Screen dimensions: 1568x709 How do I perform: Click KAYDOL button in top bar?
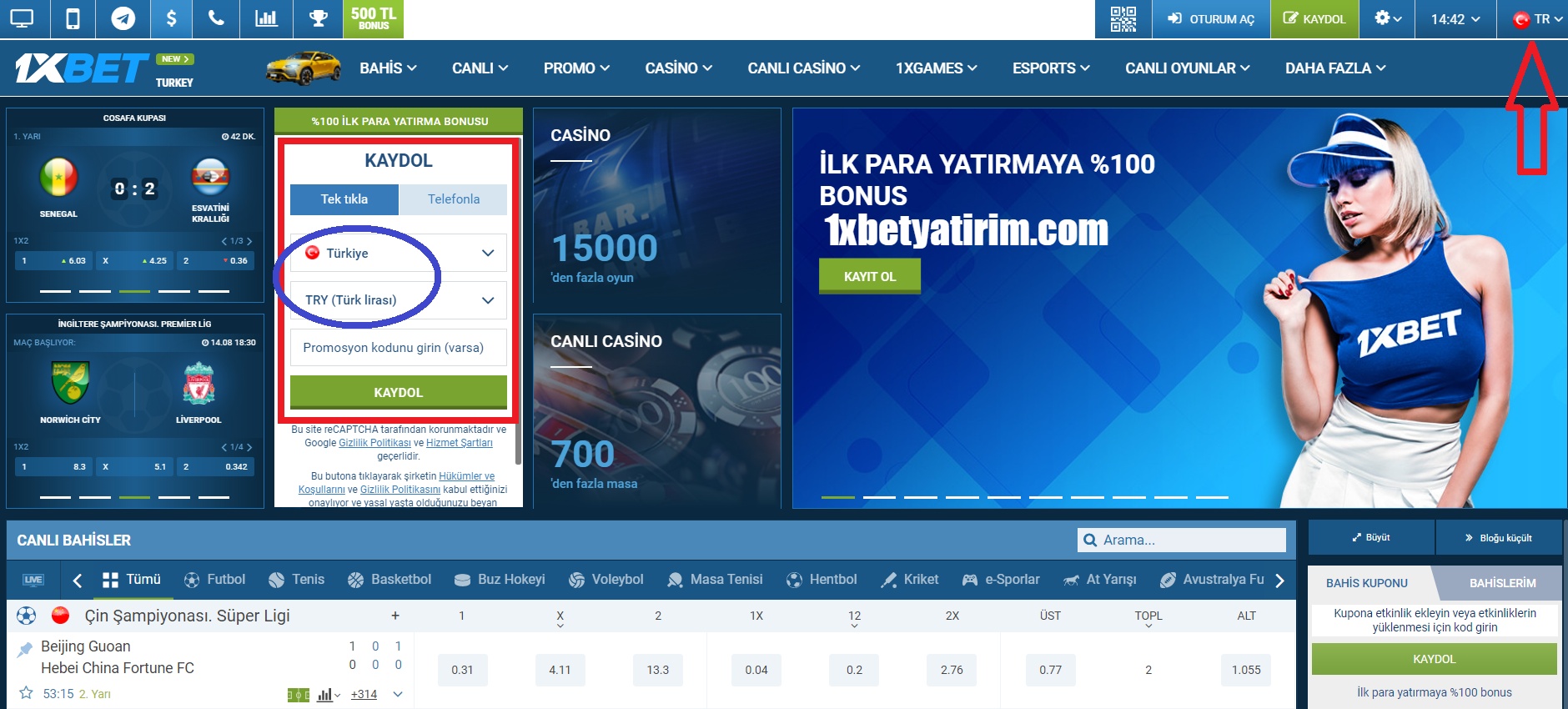[1314, 18]
